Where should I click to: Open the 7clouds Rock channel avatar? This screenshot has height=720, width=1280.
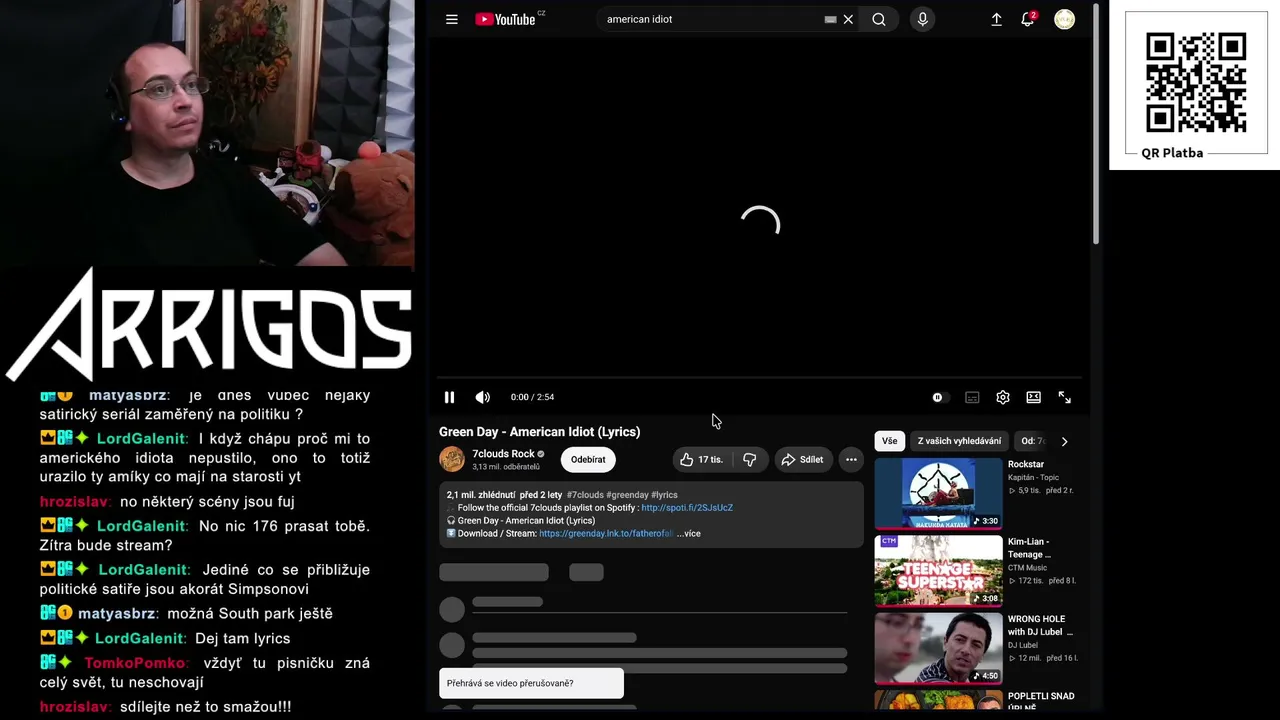pyautogui.click(x=452, y=459)
